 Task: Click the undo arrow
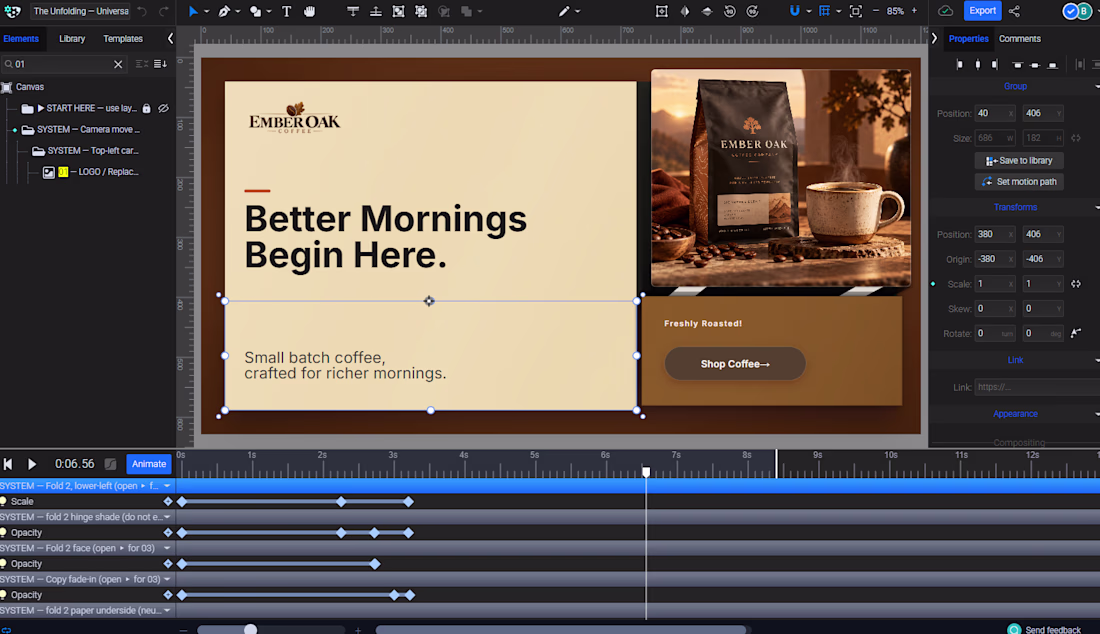coord(142,11)
